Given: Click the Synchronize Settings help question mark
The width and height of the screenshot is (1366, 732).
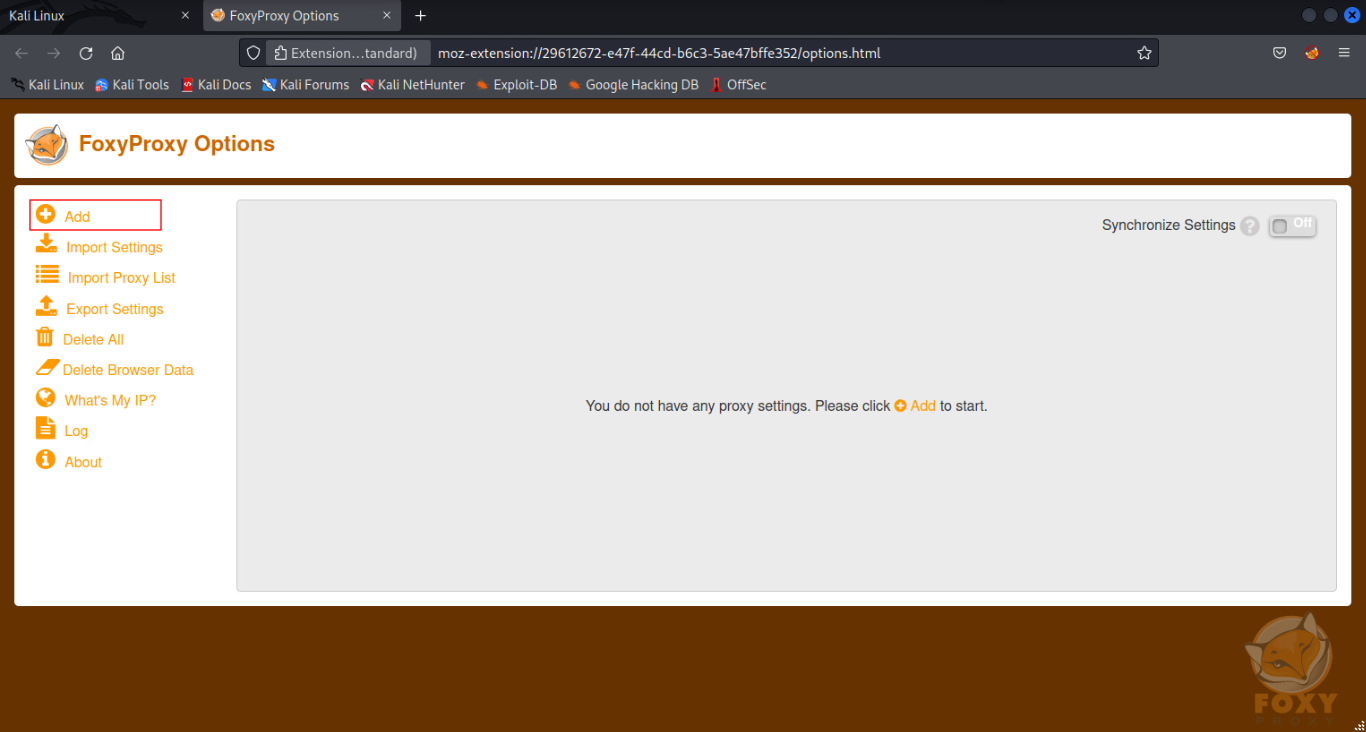Looking at the screenshot, I should coord(1250,226).
